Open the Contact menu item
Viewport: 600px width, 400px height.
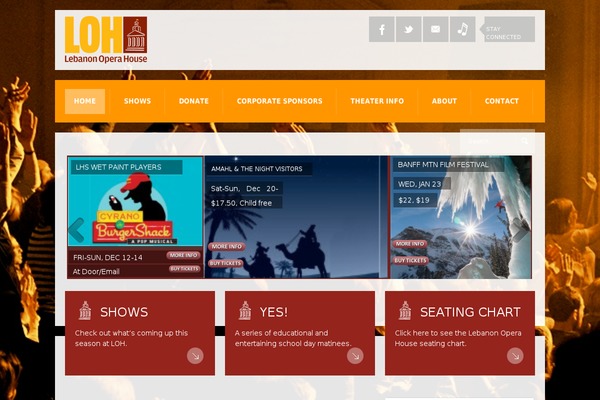pos(502,101)
